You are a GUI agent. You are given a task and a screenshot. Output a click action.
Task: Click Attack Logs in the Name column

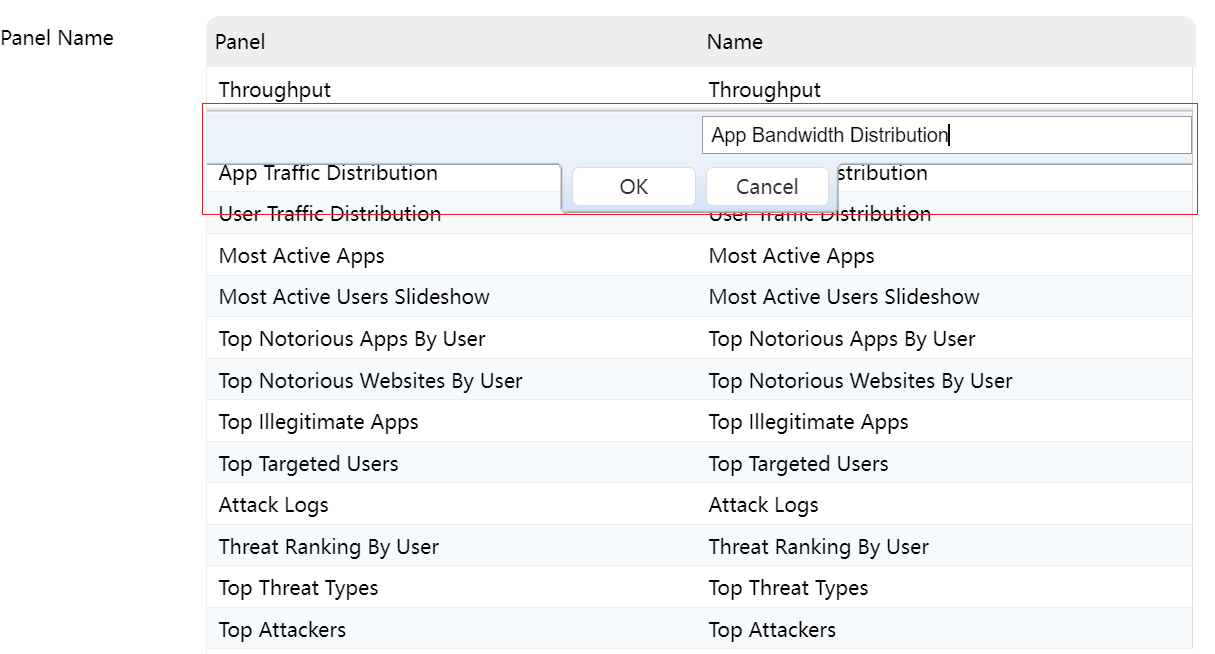(763, 505)
